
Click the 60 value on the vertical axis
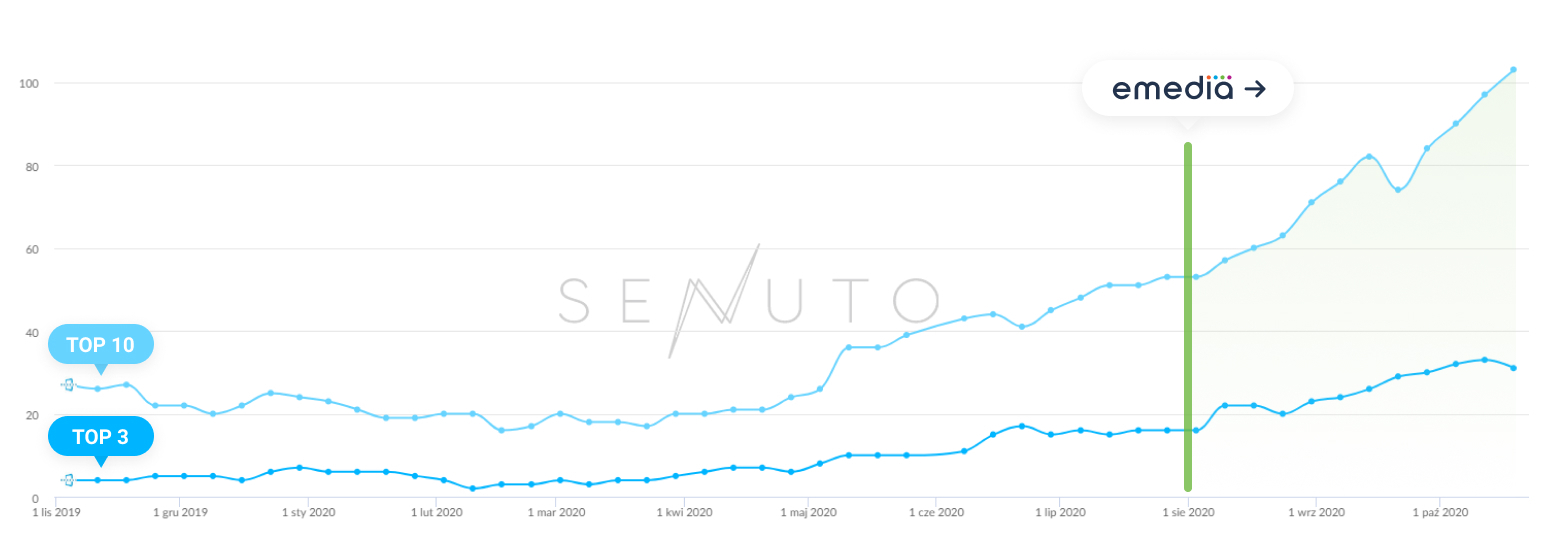pos(32,249)
